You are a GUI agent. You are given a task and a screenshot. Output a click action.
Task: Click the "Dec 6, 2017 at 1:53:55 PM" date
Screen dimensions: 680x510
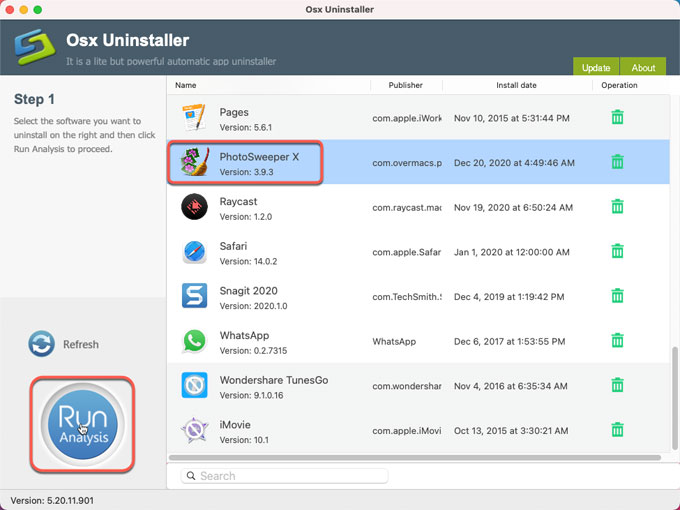click(x=510, y=342)
